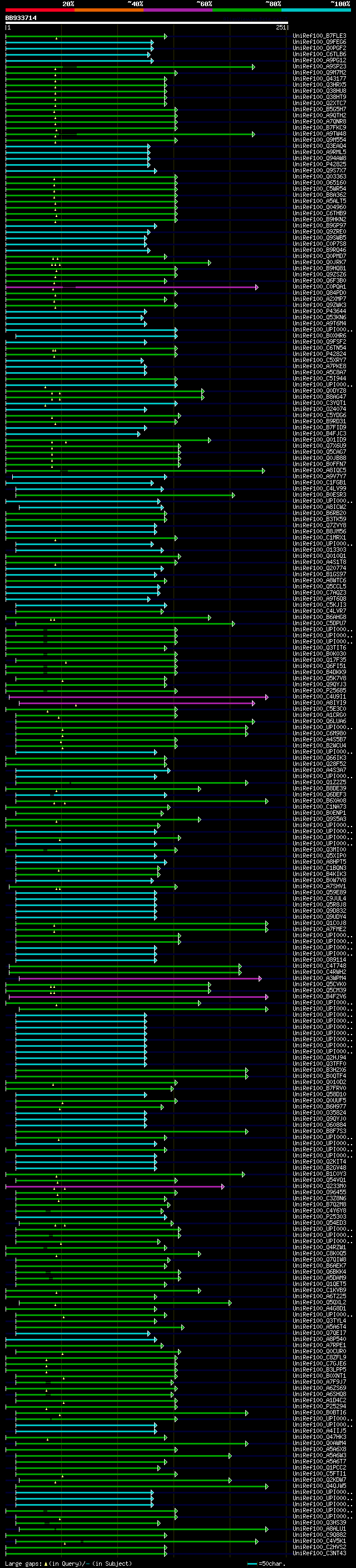
Task: Click label UniRef100_P42824
Action: pyautogui.click(x=319, y=354)
